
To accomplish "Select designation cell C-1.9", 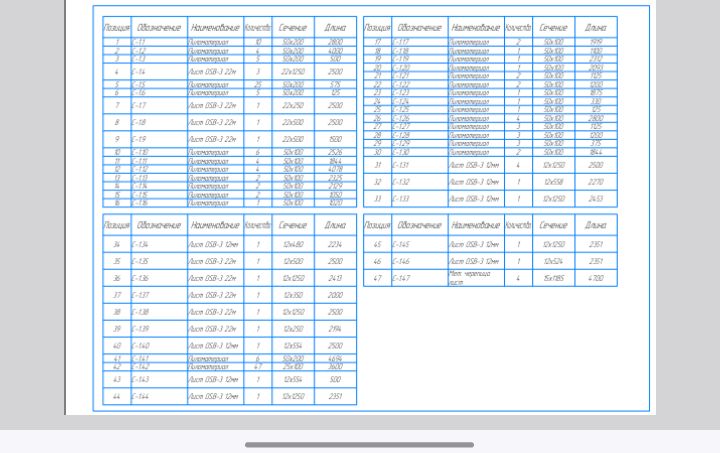I will [x=159, y=139].
